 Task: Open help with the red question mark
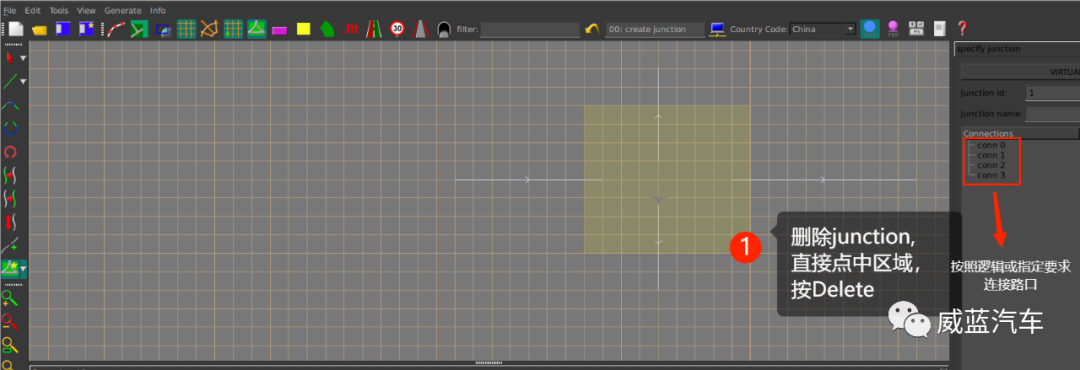(x=963, y=29)
